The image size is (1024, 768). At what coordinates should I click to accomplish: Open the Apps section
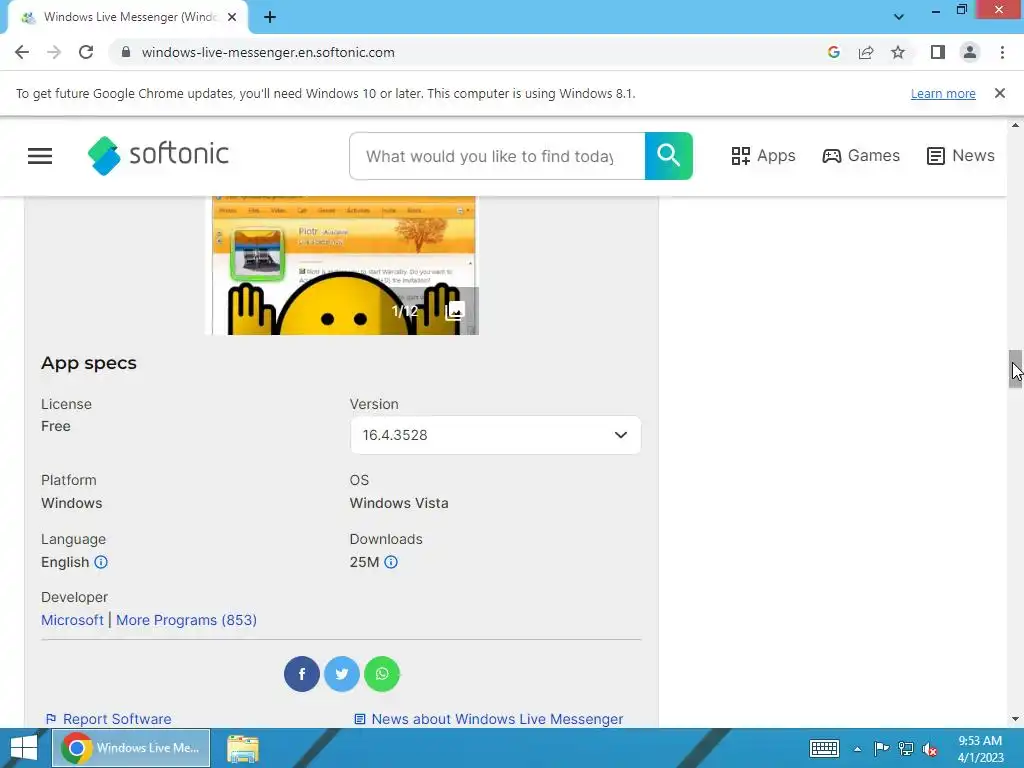[763, 156]
